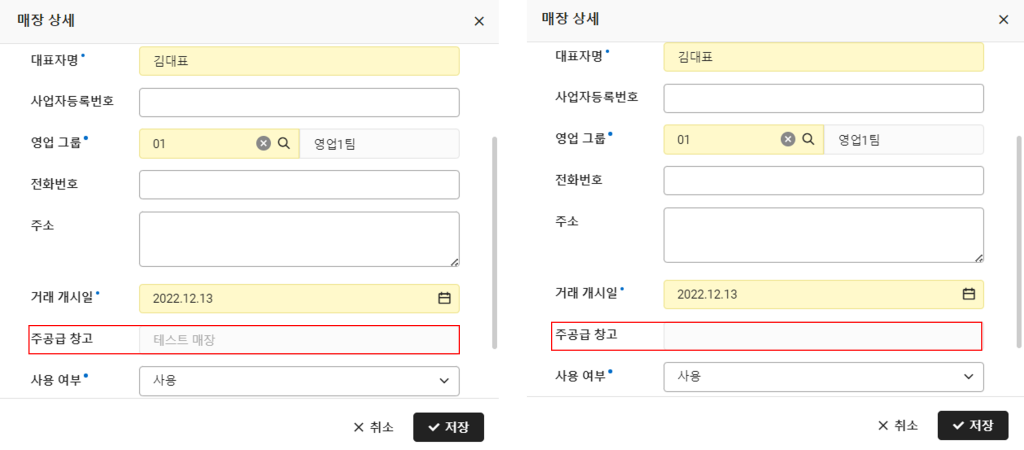Expand the 사용 여부 dropdown in right dialog
Image resolution: width=1024 pixels, height=450 pixels.
[x=968, y=376]
